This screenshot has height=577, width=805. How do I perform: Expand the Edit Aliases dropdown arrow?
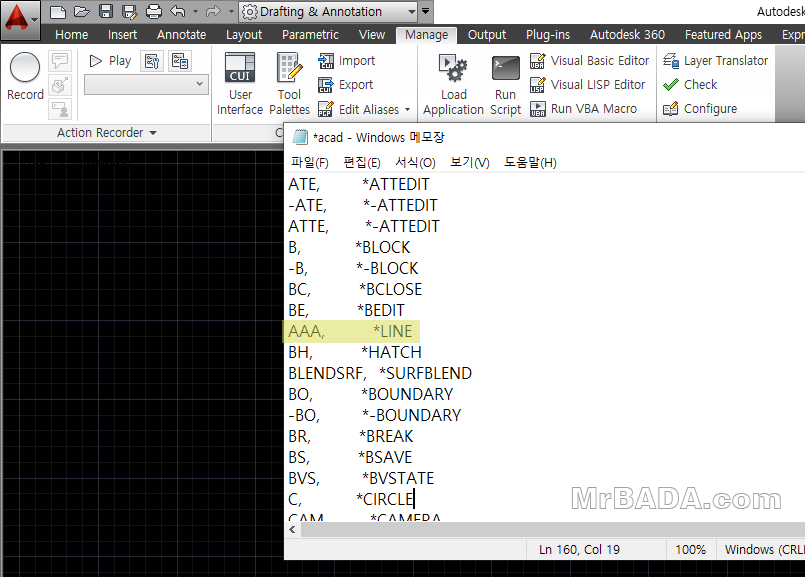[x=408, y=109]
